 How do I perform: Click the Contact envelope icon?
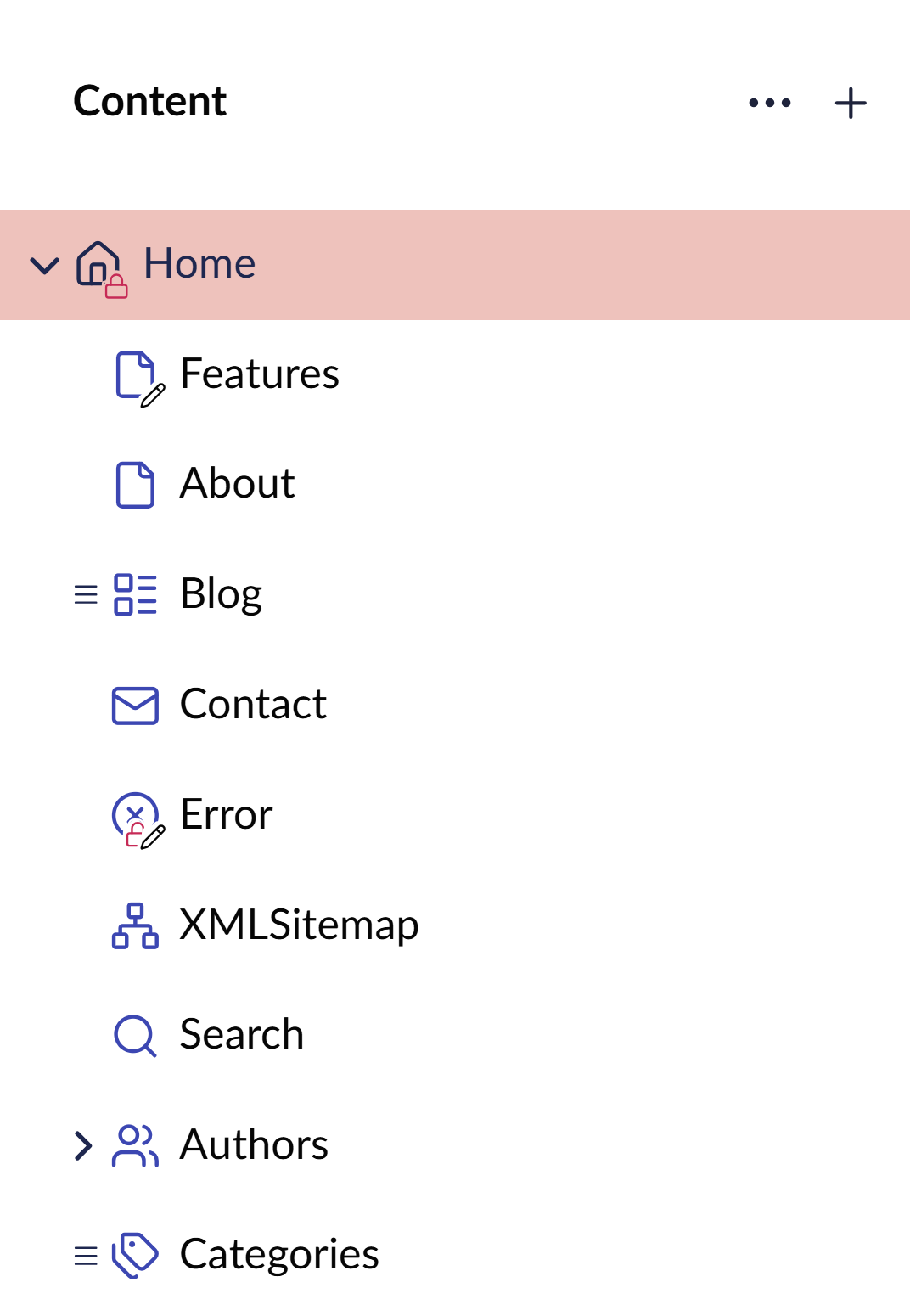pos(135,705)
